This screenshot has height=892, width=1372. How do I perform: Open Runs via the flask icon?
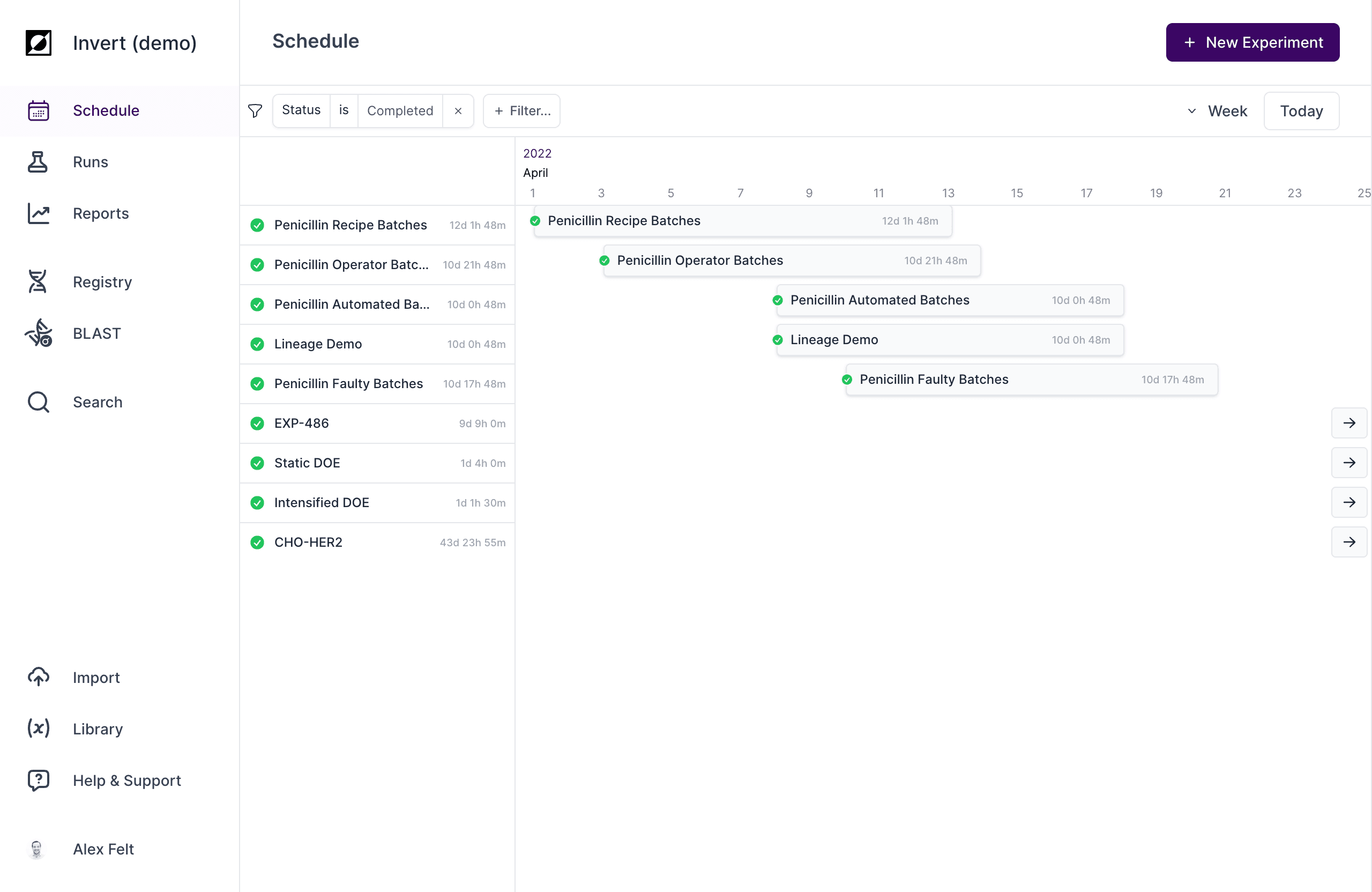pos(38,162)
